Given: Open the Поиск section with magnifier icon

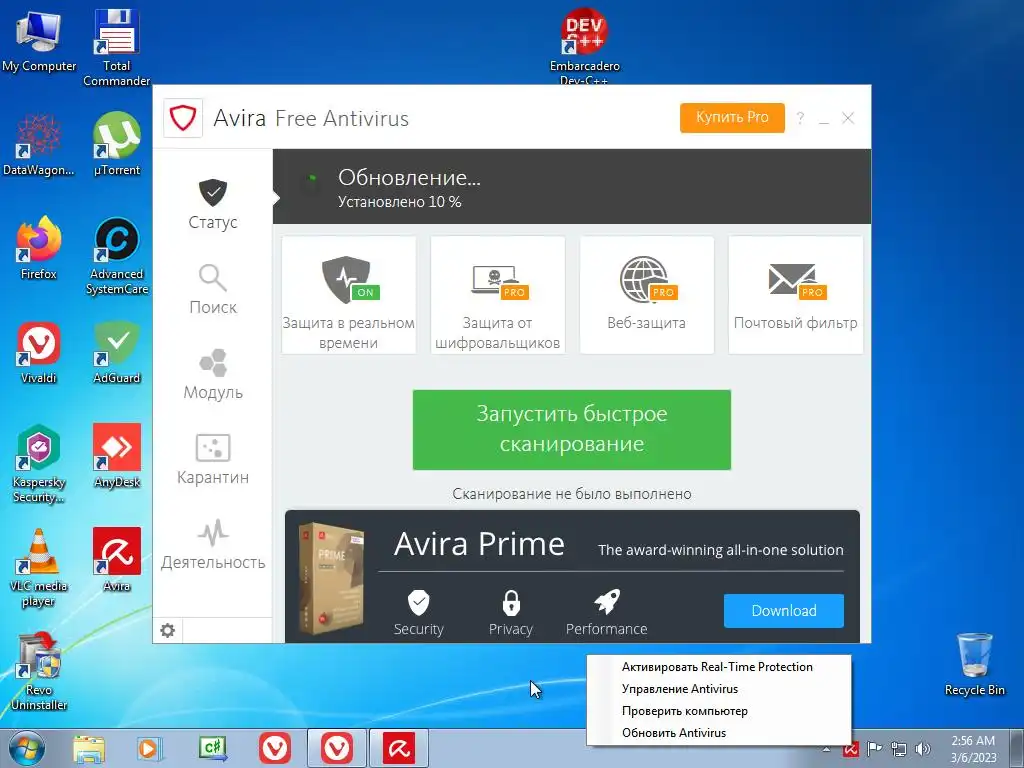Looking at the screenshot, I should pos(213,289).
